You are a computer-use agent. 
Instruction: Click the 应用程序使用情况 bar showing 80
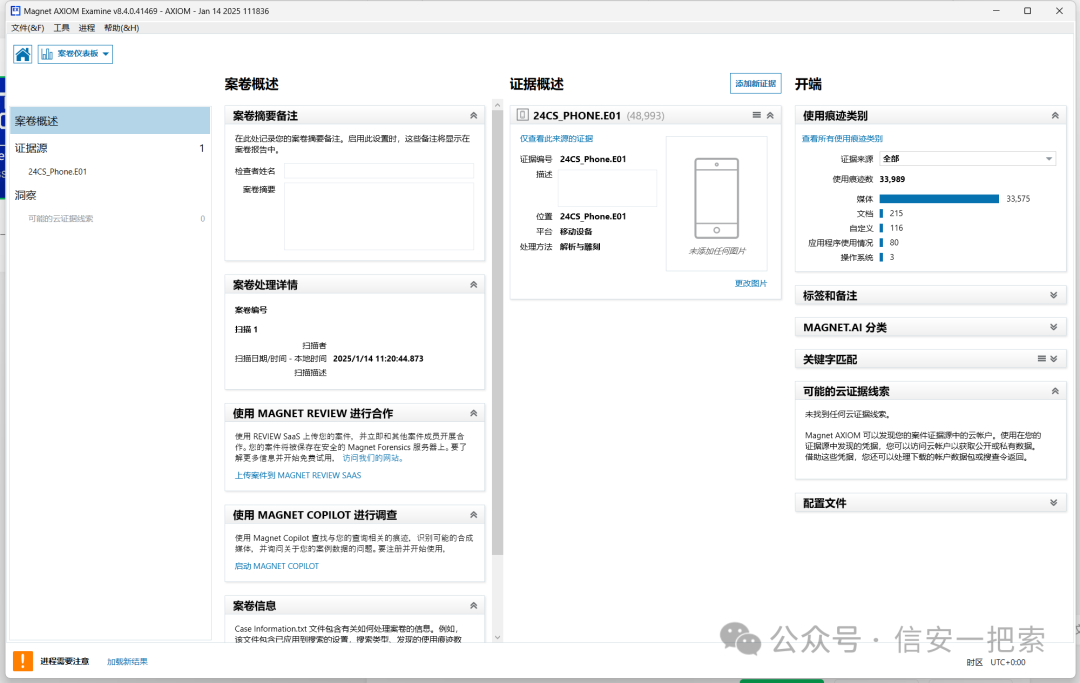coord(882,242)
